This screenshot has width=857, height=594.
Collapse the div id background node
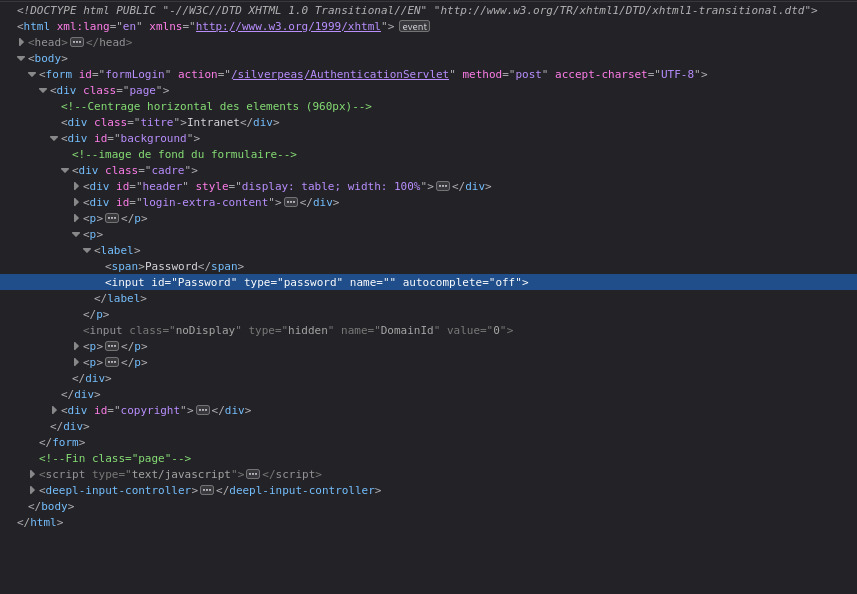54,138
